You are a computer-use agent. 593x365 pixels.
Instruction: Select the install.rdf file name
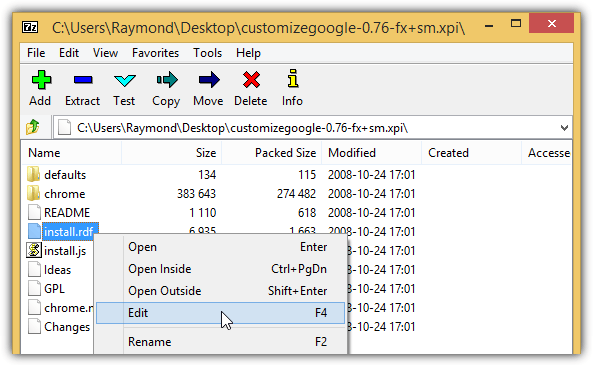[68, 231]
